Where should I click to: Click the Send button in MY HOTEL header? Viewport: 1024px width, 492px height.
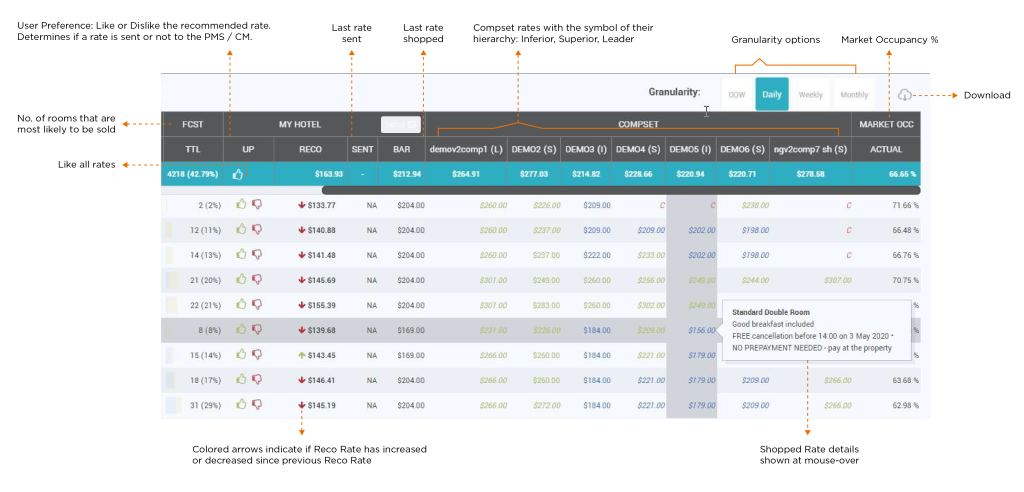[400, 124]
